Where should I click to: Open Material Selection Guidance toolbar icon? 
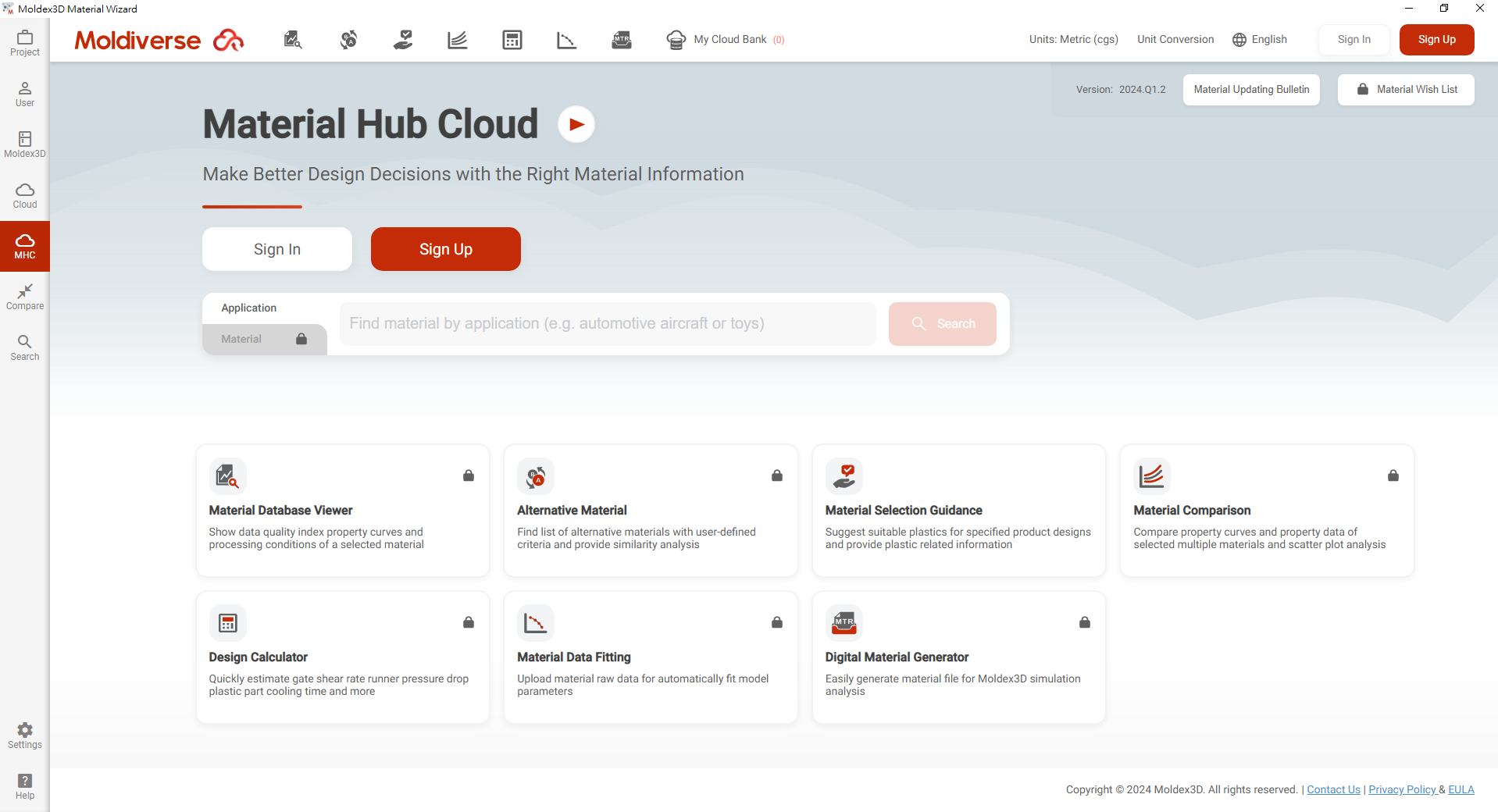tap(403, 40)
